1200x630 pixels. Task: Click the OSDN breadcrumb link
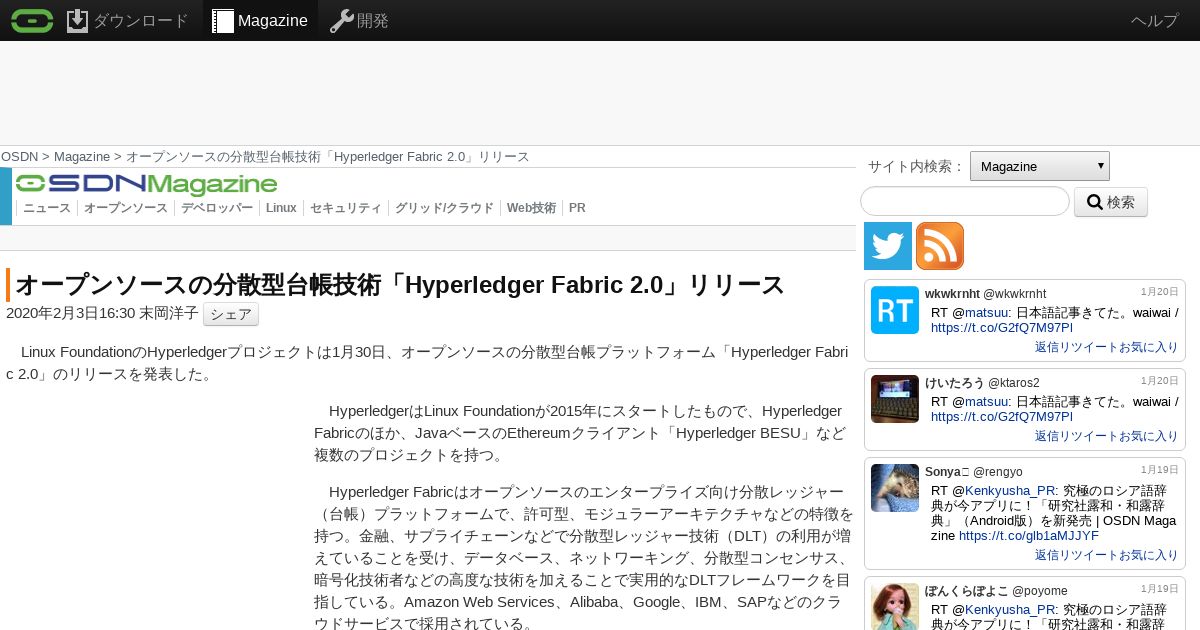20,157
